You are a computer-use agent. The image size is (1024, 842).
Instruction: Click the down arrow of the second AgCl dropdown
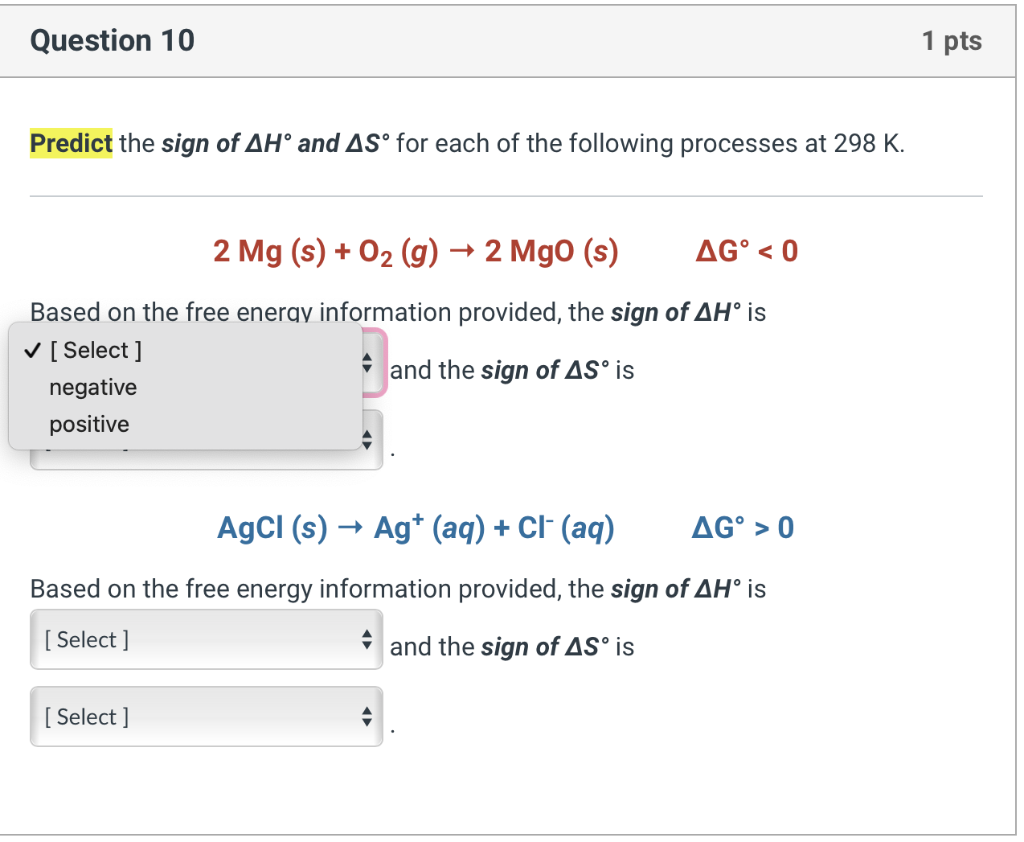[369, 721]
